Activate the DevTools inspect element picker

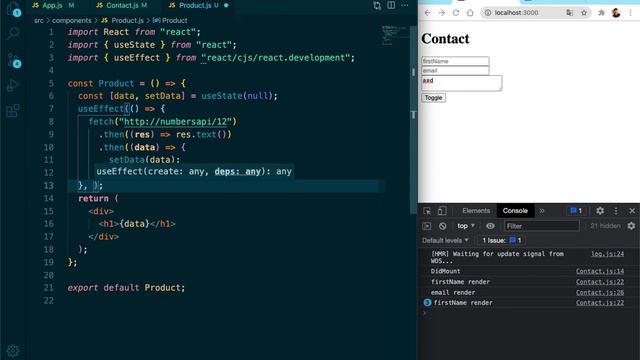427,211
